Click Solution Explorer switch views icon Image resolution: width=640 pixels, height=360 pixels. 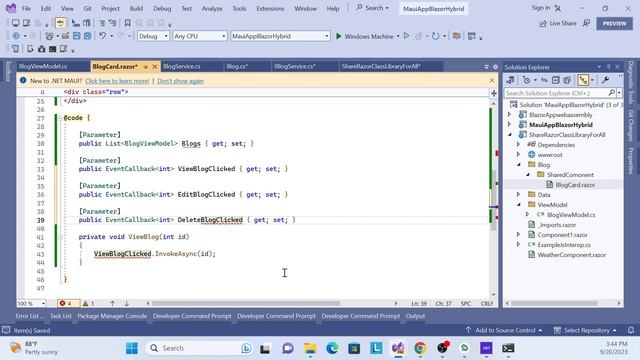(510, 80)
